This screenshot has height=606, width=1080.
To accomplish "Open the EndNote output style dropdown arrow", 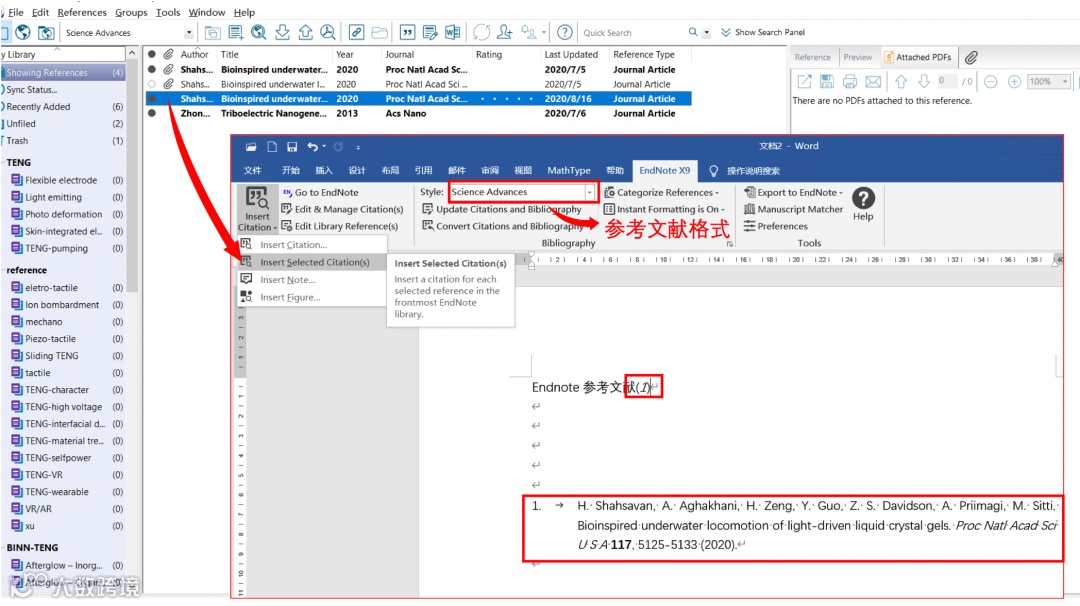I will tap(189, 32).
